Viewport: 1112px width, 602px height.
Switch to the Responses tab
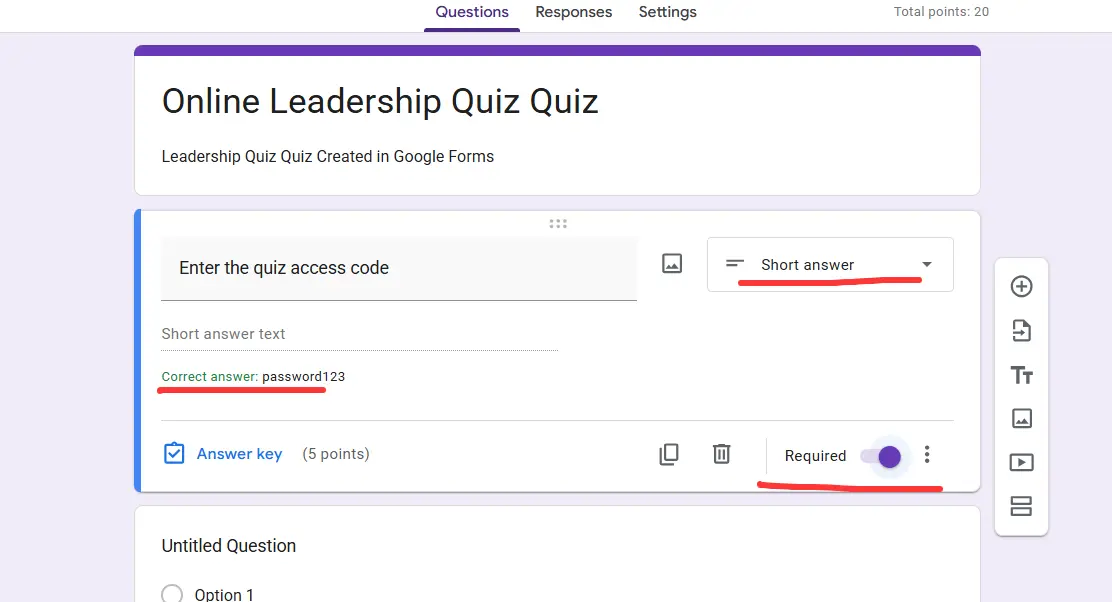tap(573, 13)
